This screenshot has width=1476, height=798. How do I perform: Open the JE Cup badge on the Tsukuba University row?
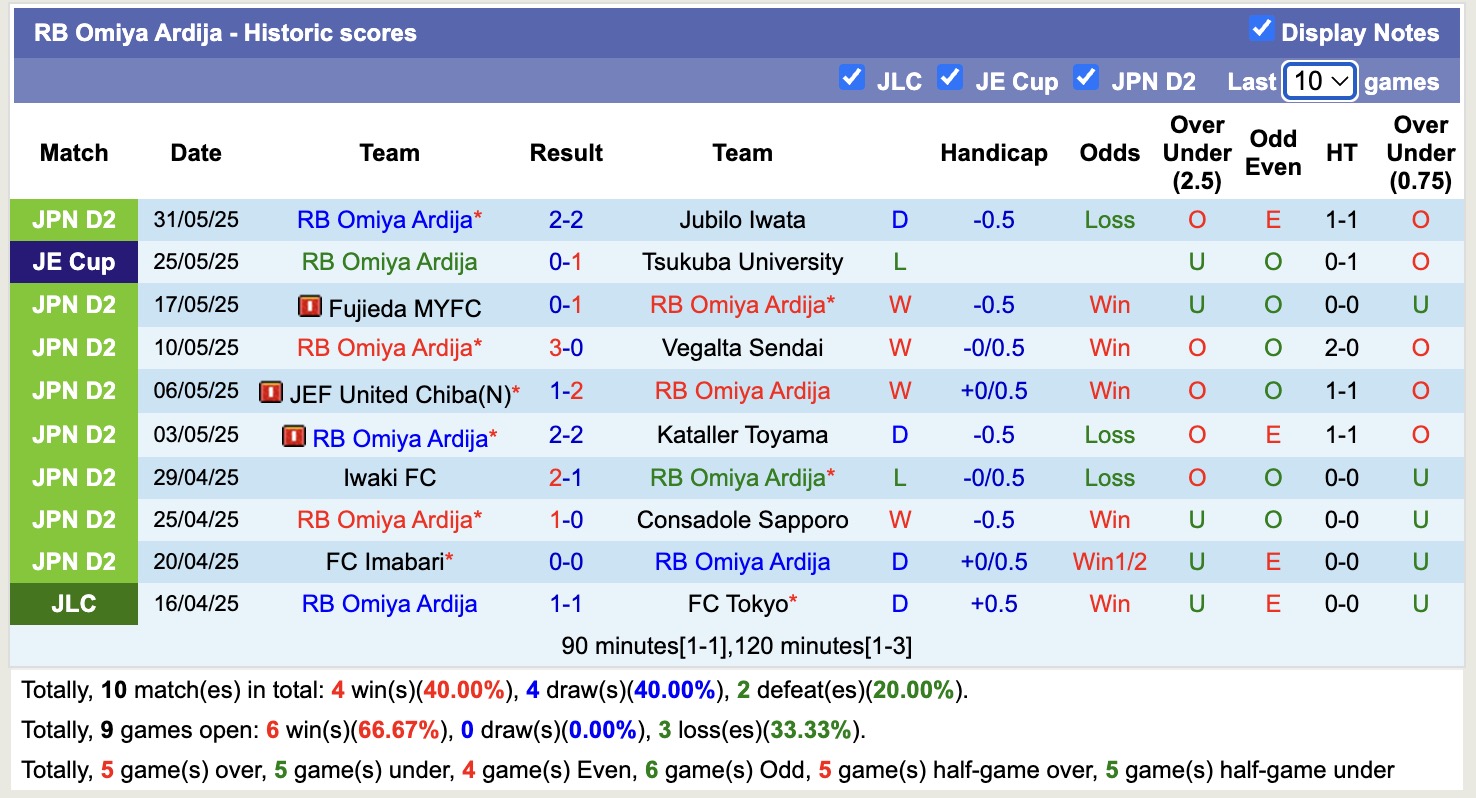[73, 261]
